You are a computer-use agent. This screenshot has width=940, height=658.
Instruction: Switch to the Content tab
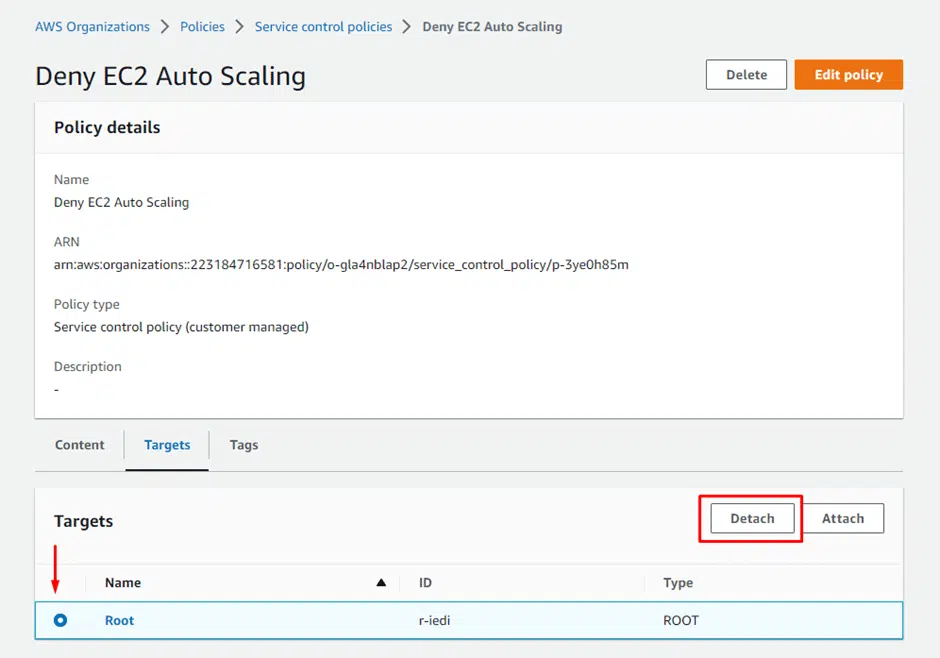pos(80,445)
